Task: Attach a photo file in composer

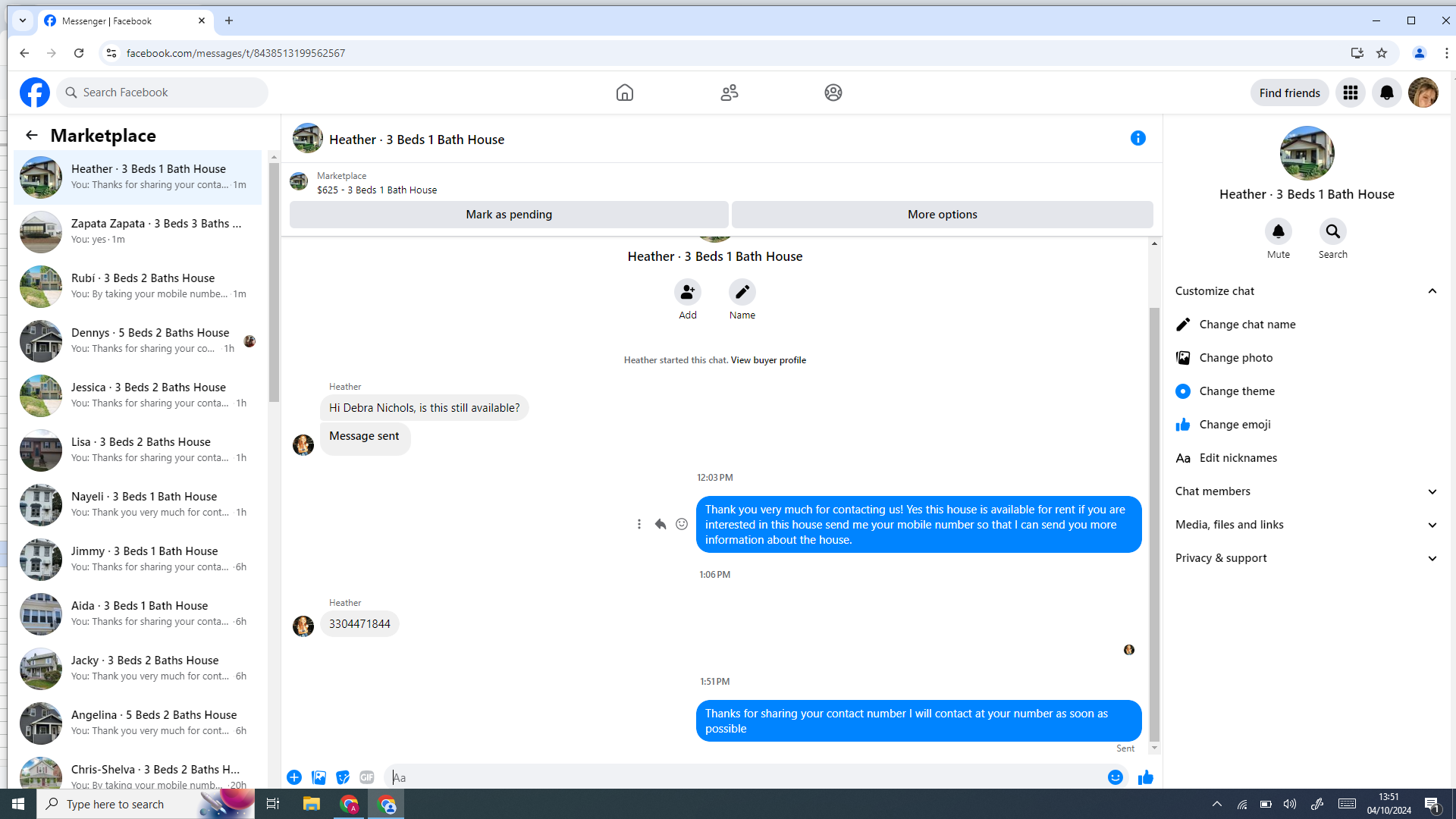Action: coord(318,777)
